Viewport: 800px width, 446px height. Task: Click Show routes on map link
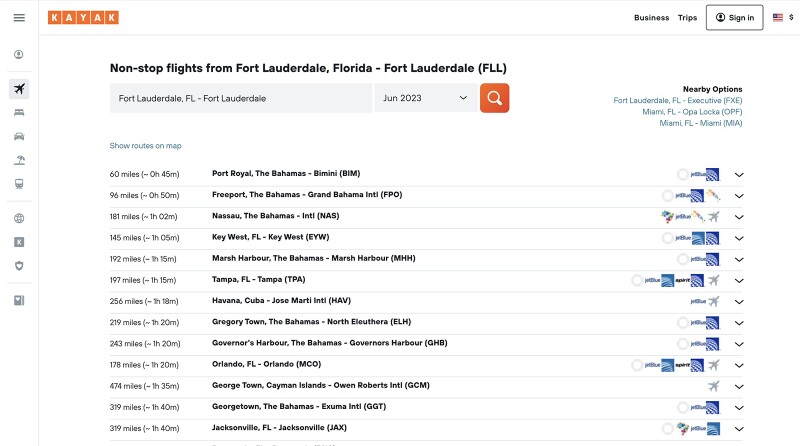pyautogui.click(x=145, y=146)
